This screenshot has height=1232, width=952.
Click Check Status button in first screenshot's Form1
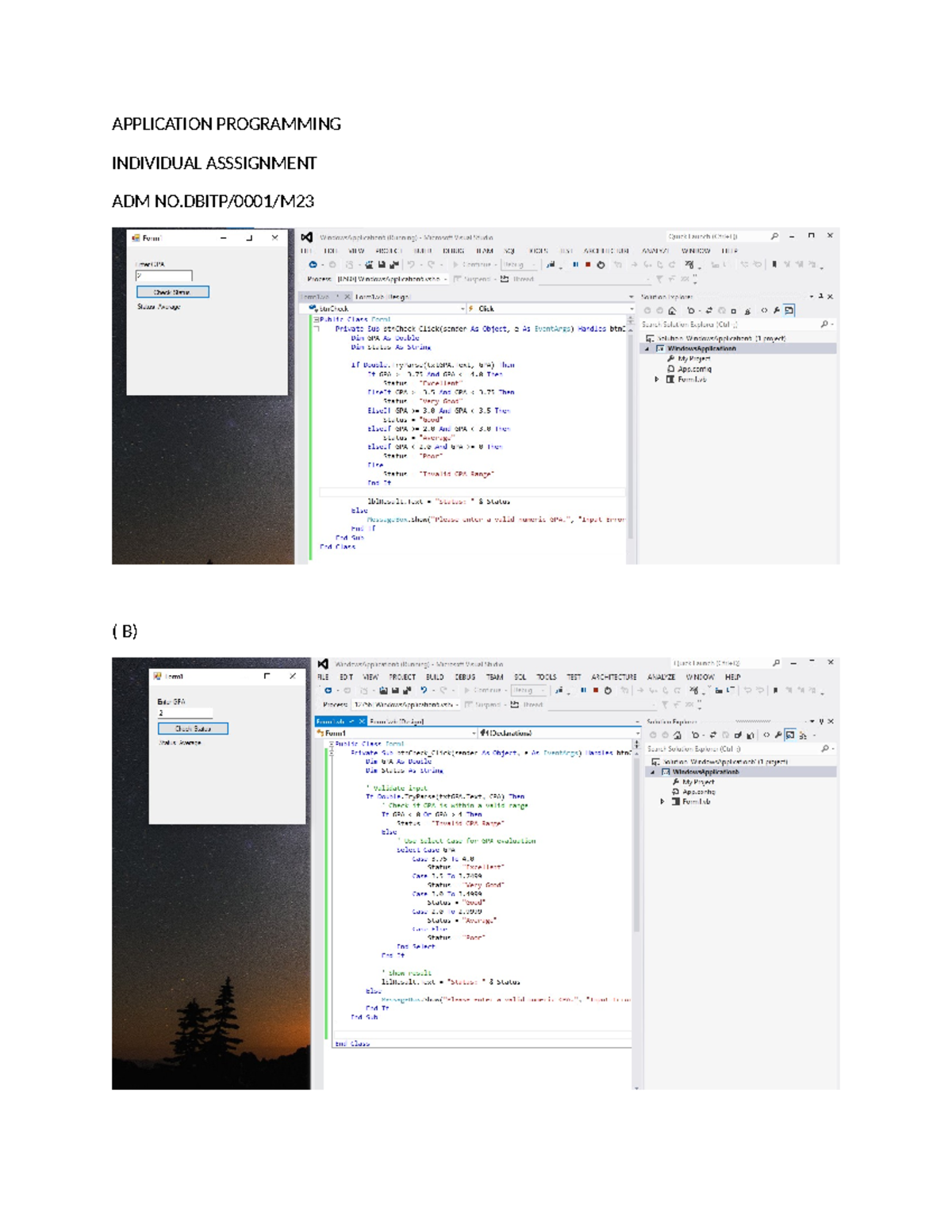pos(172,292)
